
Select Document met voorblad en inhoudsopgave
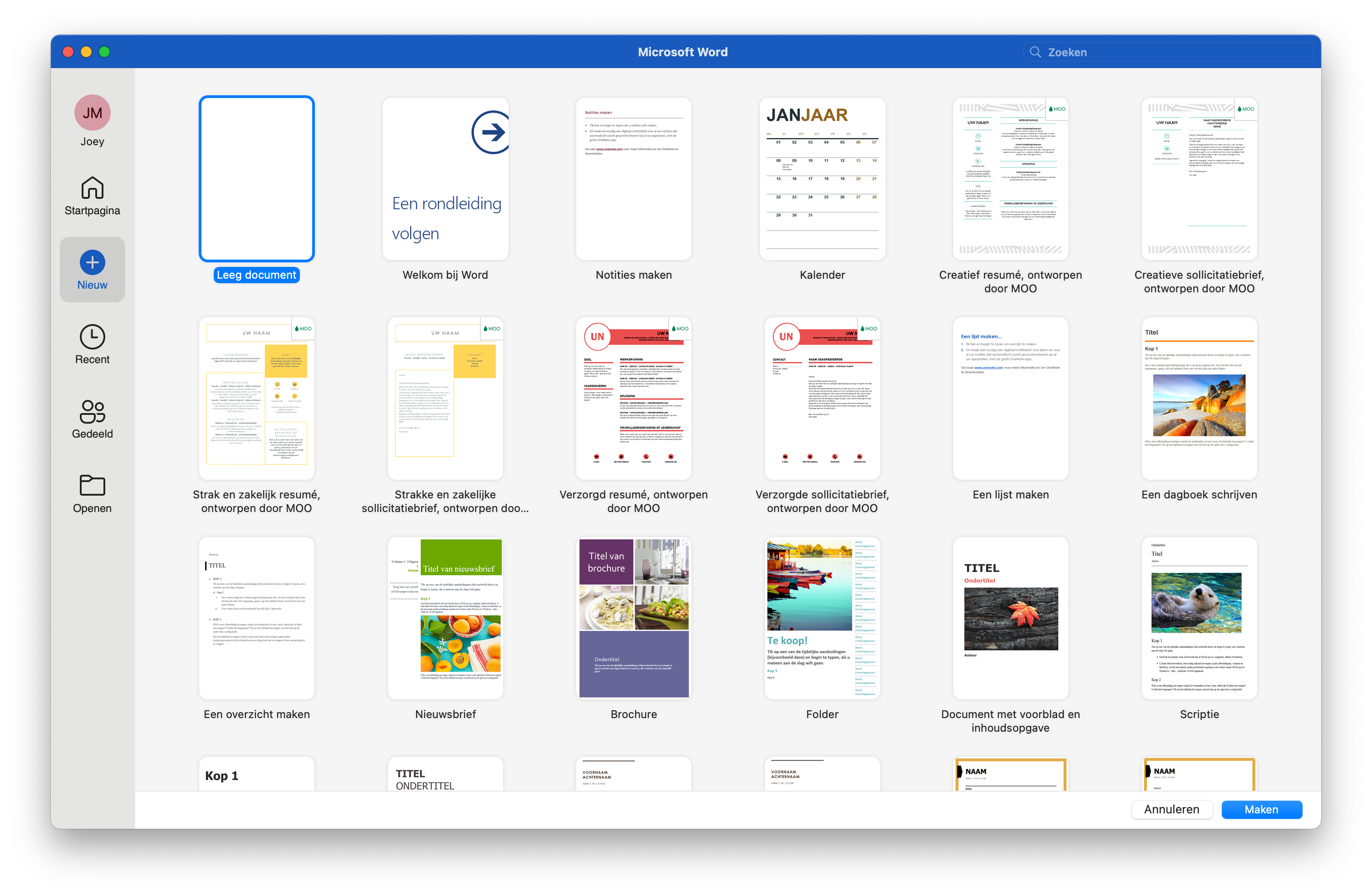pos(1010,618)
